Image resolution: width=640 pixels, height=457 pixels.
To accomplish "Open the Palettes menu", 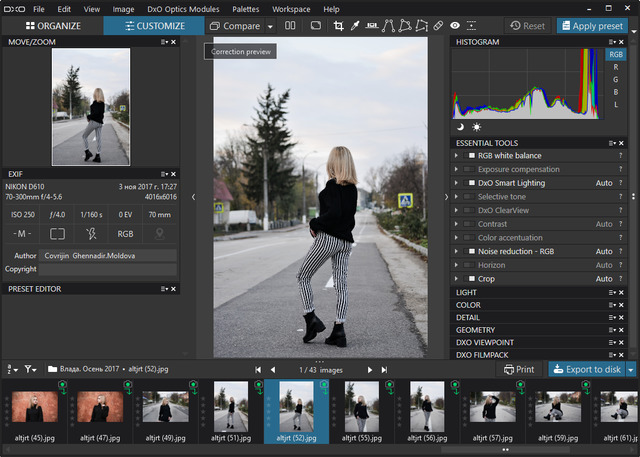I will 245,8.
